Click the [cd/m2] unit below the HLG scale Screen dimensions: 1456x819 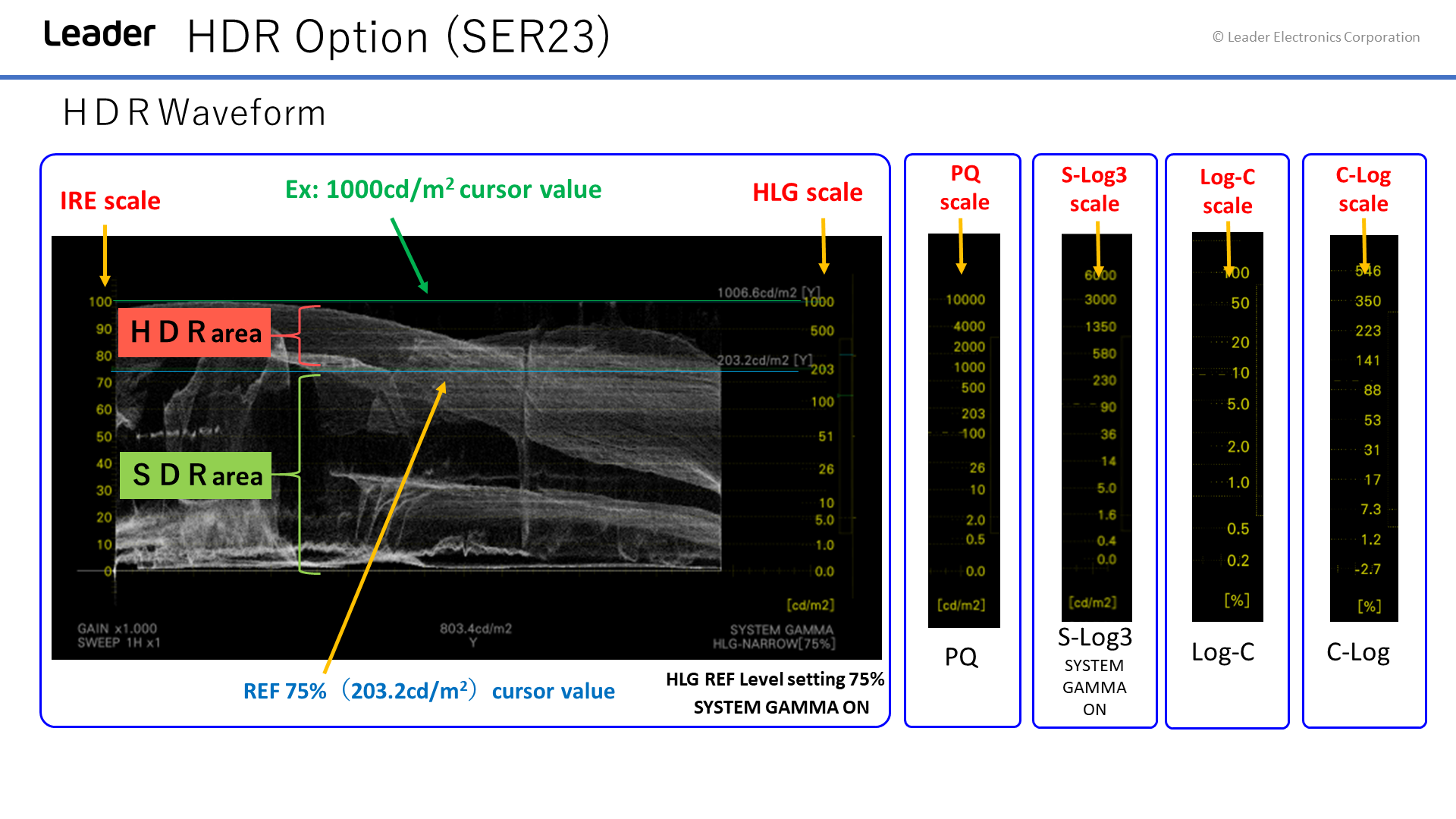(x=810, y=605)
